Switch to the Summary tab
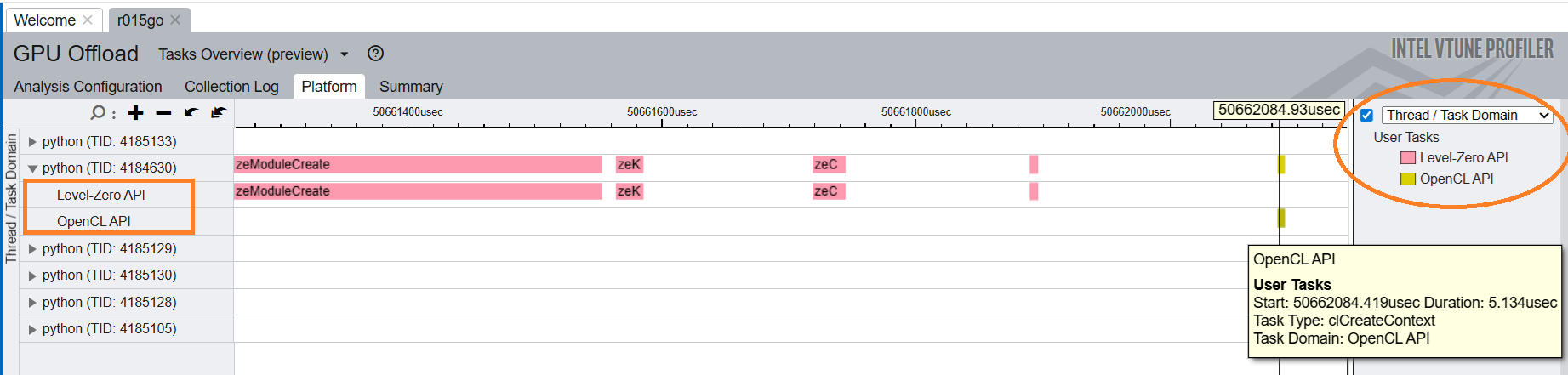Viewport: 1568px width, 375px height. [411, 87]
